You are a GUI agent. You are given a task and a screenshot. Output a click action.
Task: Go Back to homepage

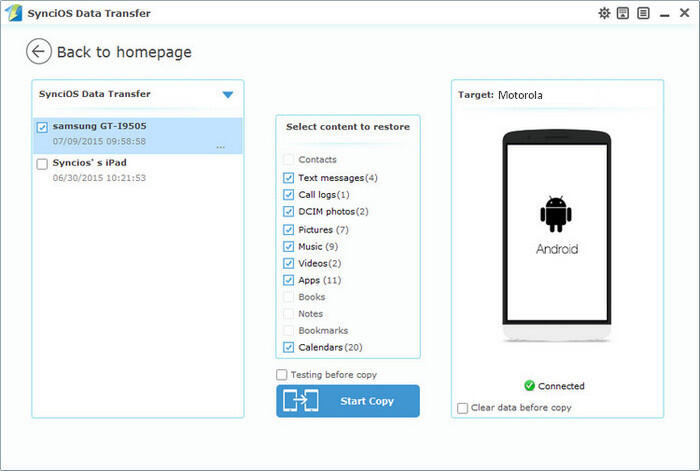tap(124, 52)
